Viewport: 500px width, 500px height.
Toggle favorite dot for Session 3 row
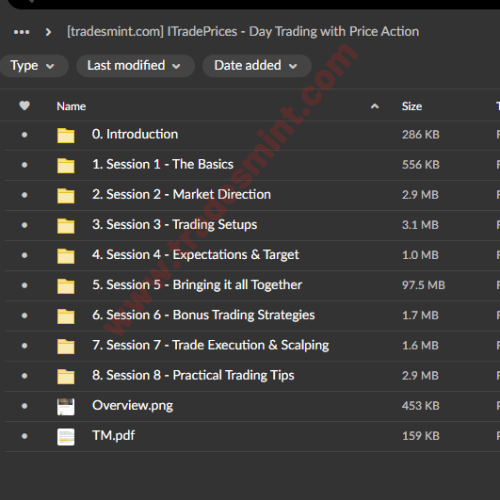tap(24, 225)
